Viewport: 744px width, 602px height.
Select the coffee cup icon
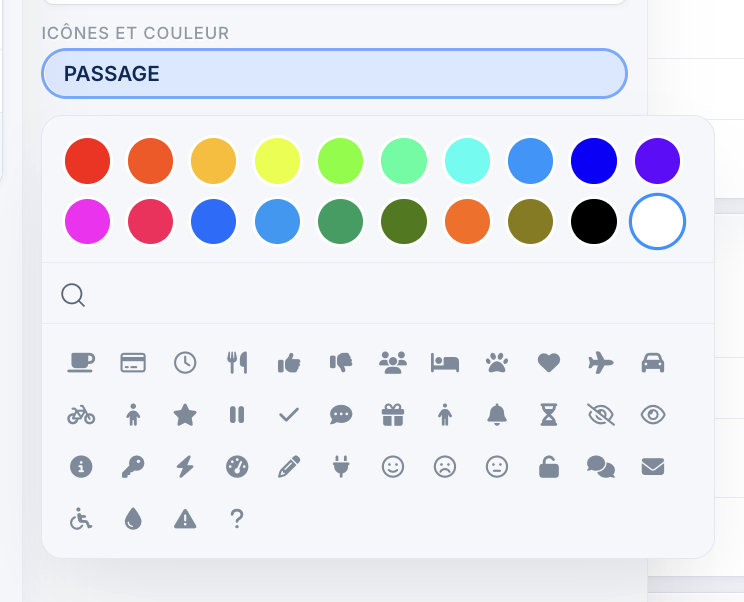(81, 363)
